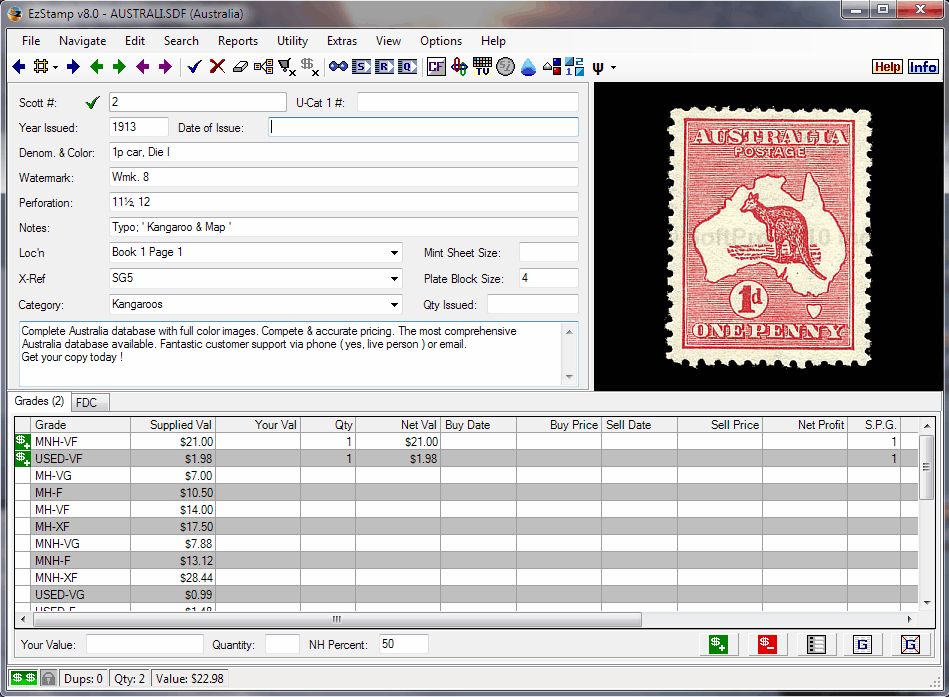Click the U-Cat 1 # input field
The image size is (949, 697).
point(467,102)
